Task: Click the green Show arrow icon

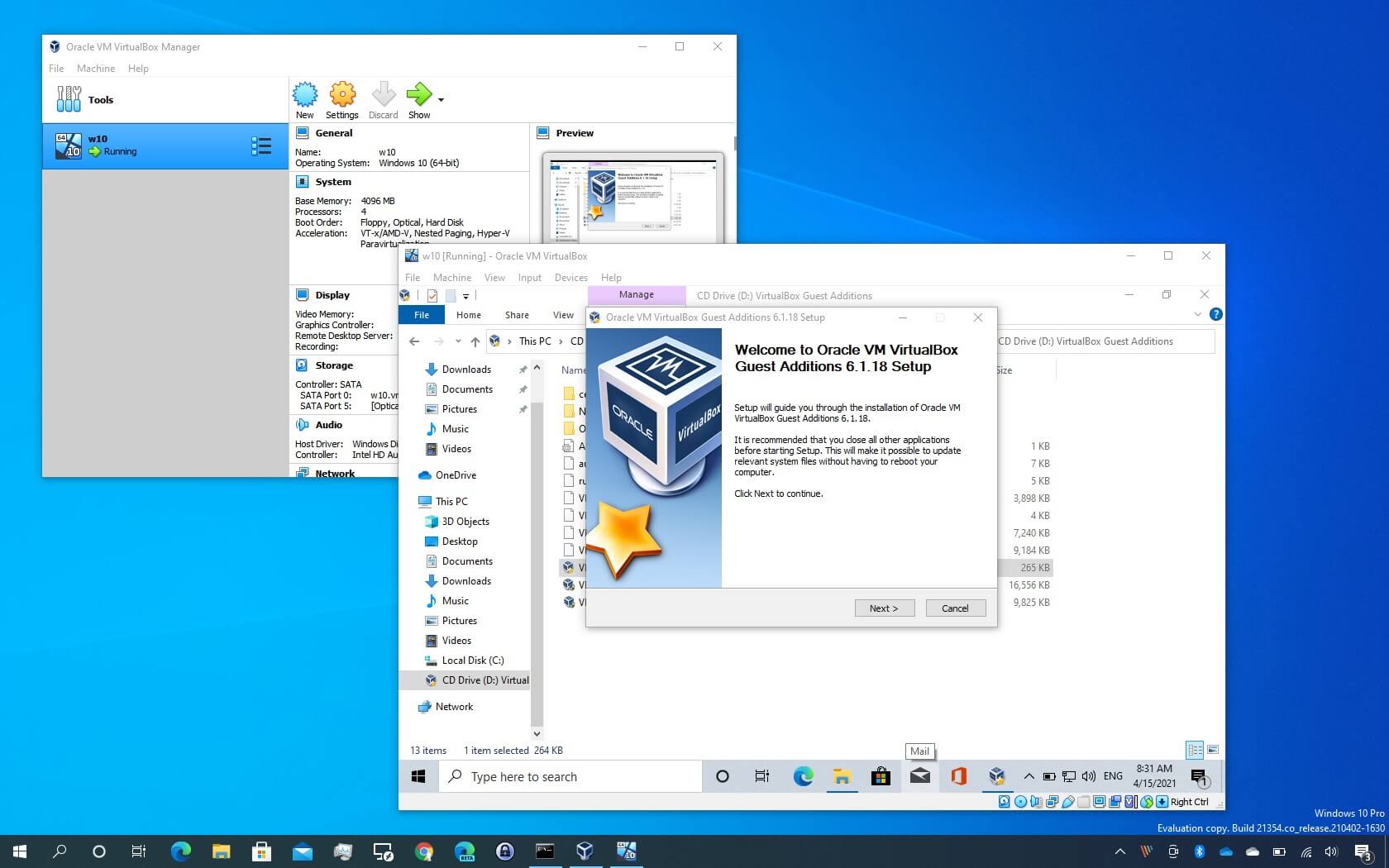Action: click(419, 94)
